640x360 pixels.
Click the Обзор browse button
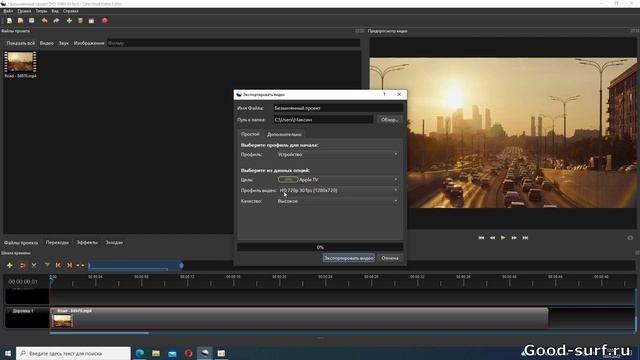(x=389, y=120)
